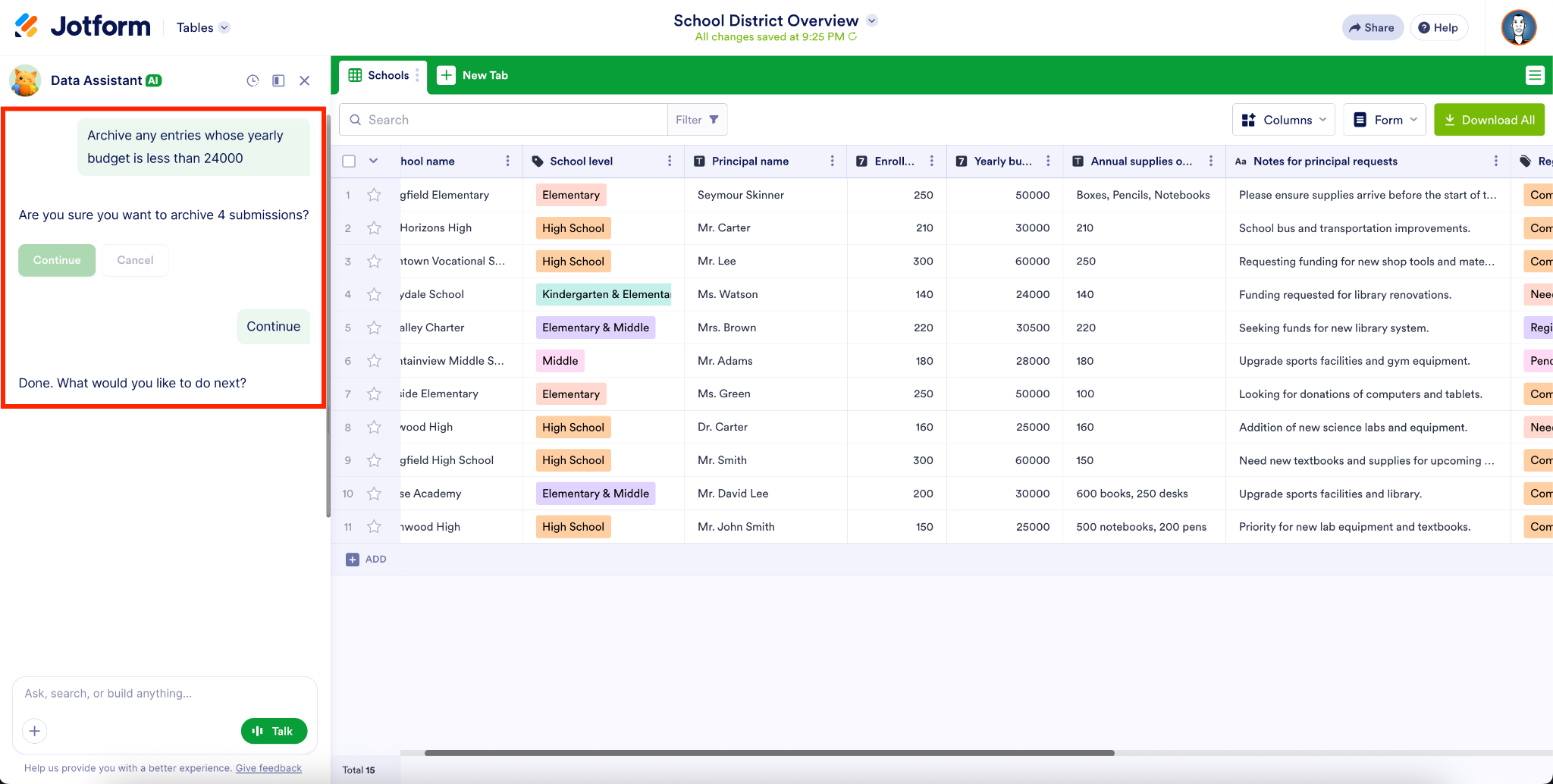Star row 4 Ms. Watson entry
1553x784 pixels.
pos(374,294)
